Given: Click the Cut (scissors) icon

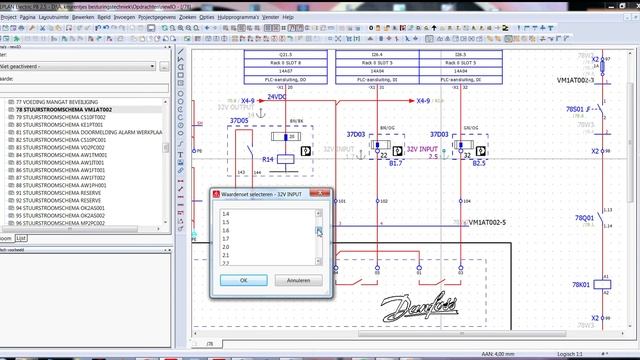Looking at the screenshot, I should click(x=42, y=28).
